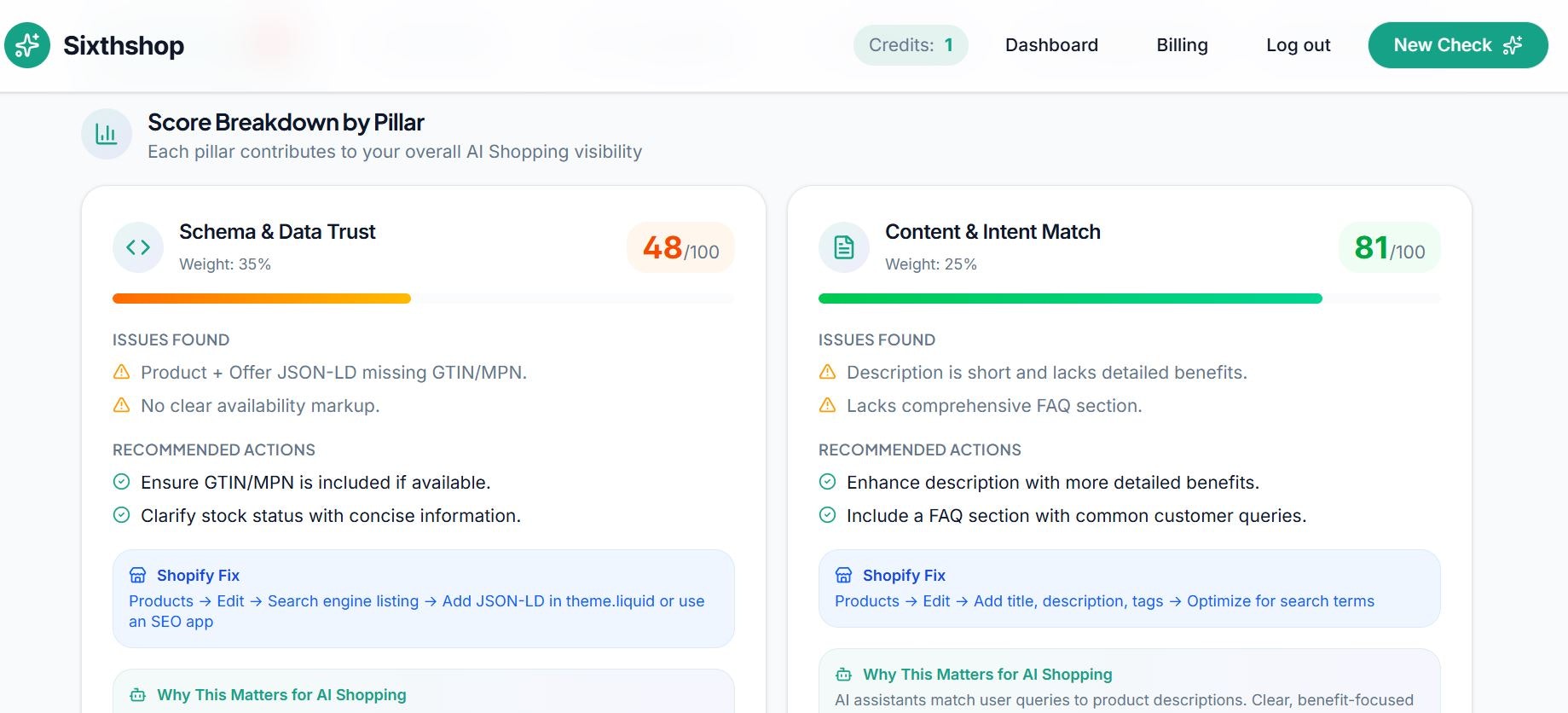Screen dimensions: 1568x713
Task: Click 'Score Breakdown by Pillar' heading
Action: (x=286, y=123)
